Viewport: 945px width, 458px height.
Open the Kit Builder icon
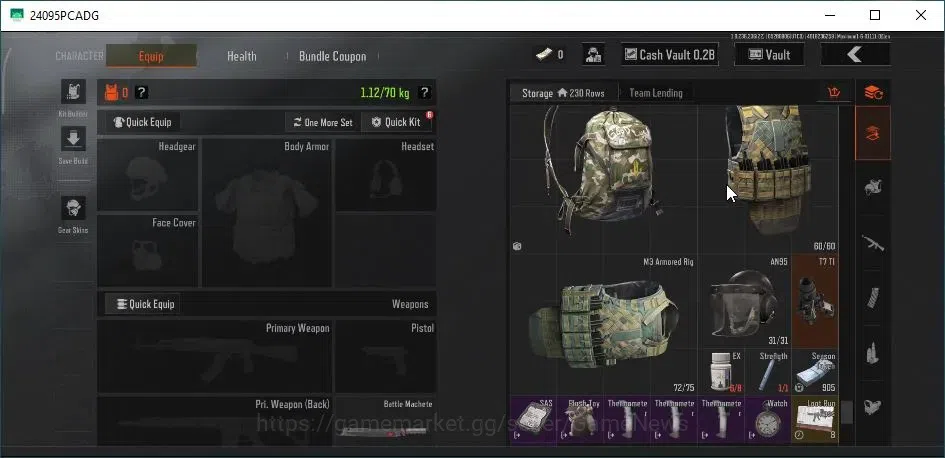pos(73,92)
